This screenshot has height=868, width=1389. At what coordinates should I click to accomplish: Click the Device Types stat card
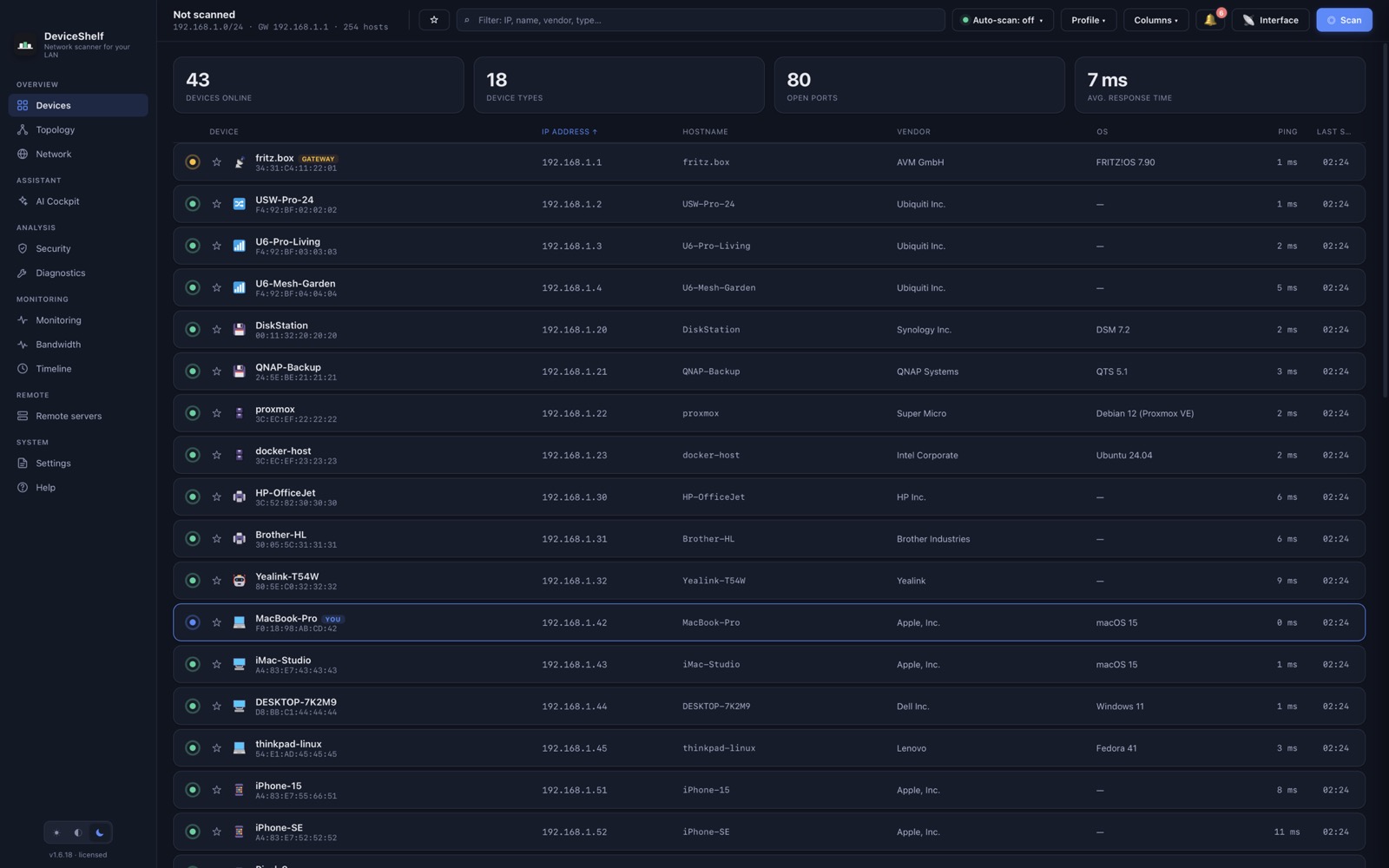619,85
